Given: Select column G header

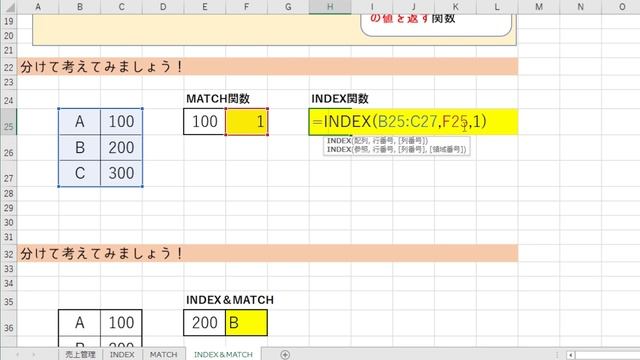Looking at the screenshot, I should 288,7.
